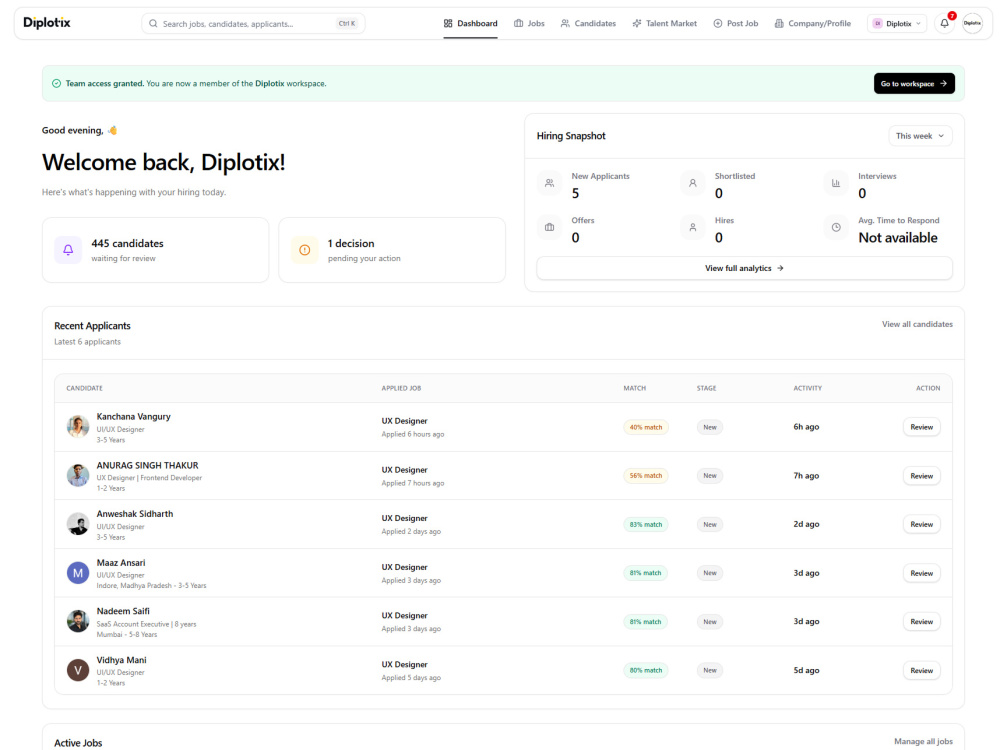Click the orange alert icon beside 1 decision
The width and height of the screenshot is (1000, 750).
[x=305, y=250]
